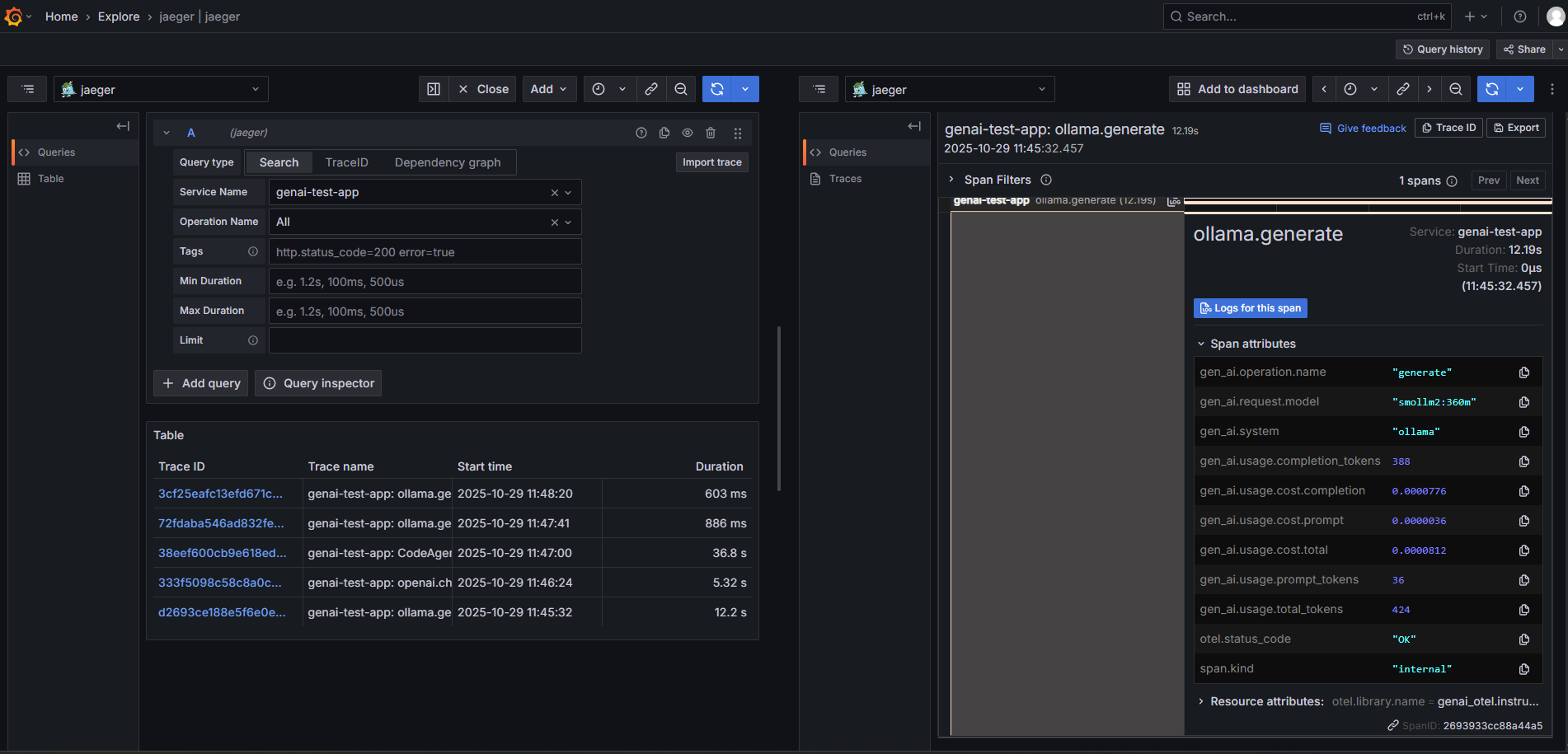Open the Add menu in left pane

[548, 89]
